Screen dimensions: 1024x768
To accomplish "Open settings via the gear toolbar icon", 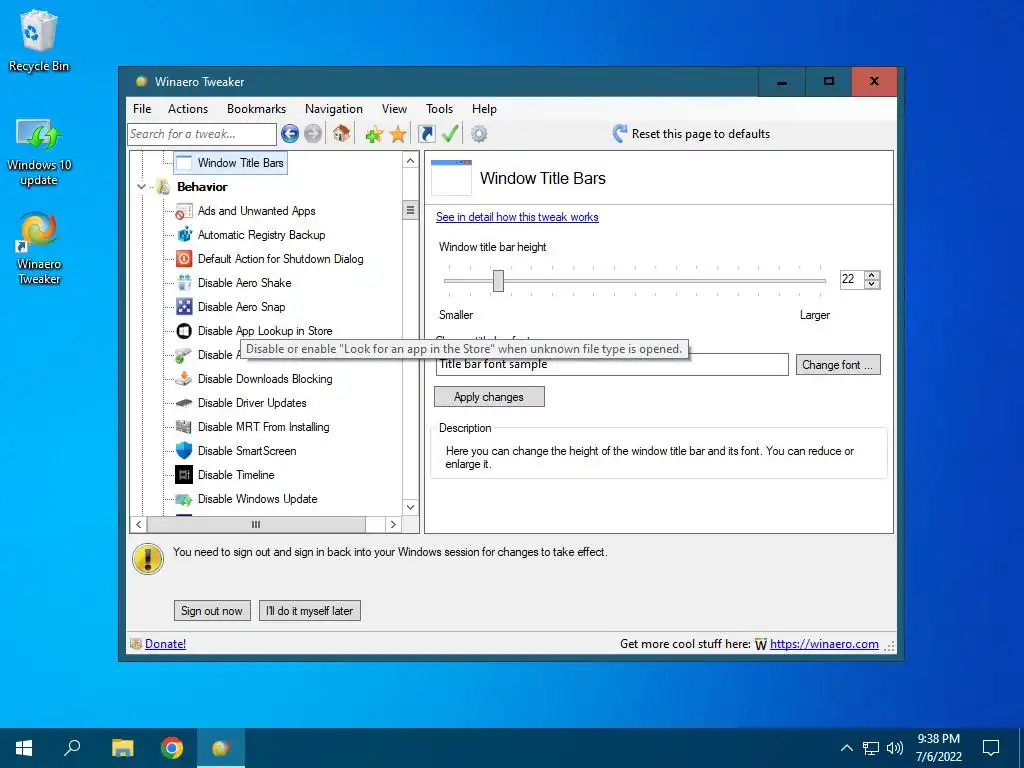I will [x=479, y=134].
